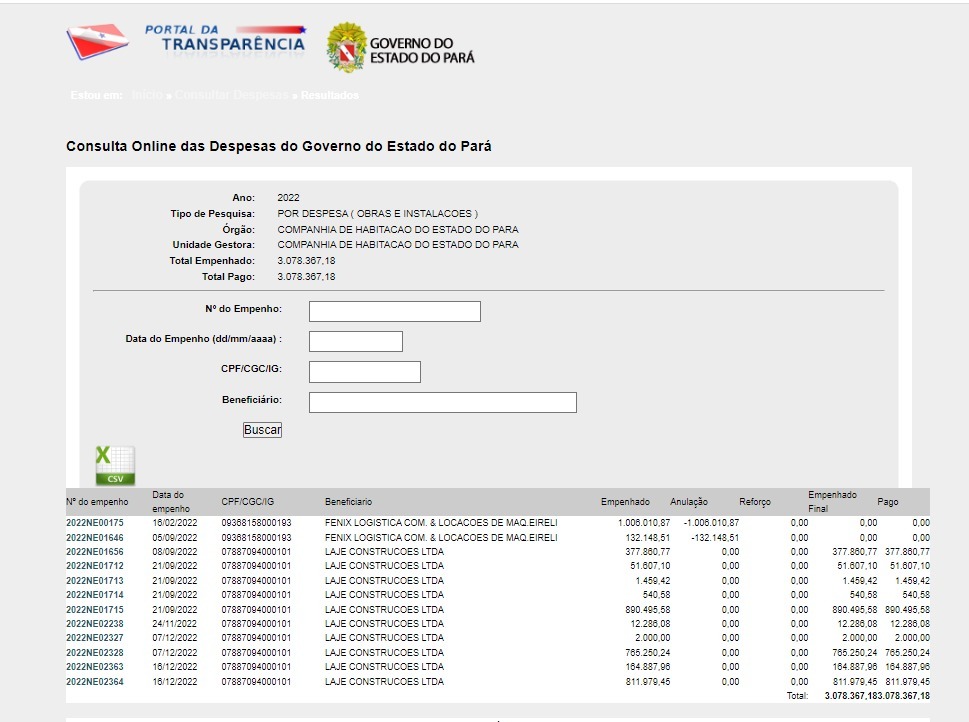Open empenho 2022NE01656

95,551
